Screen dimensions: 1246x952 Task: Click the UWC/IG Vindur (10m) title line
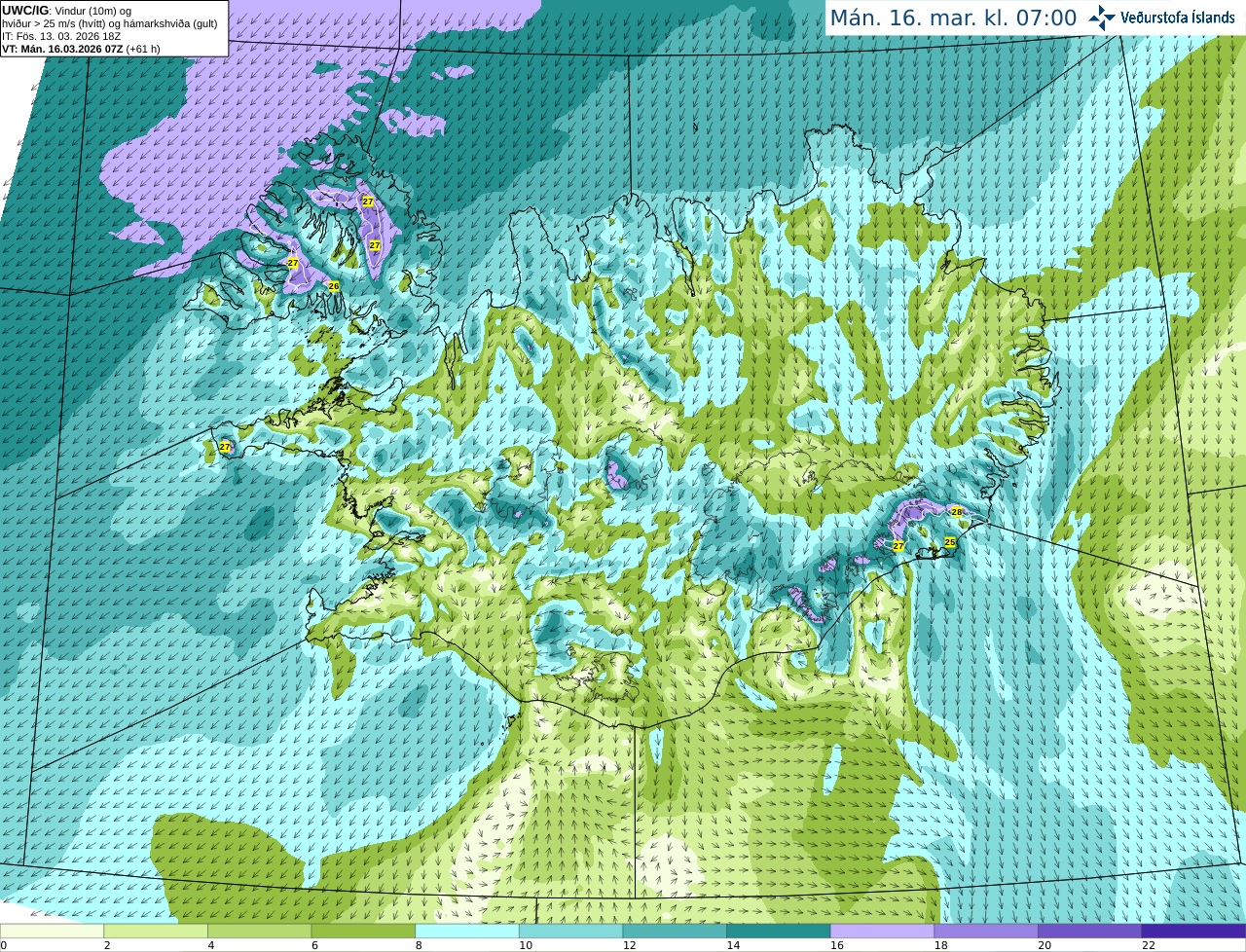point(66,11)
